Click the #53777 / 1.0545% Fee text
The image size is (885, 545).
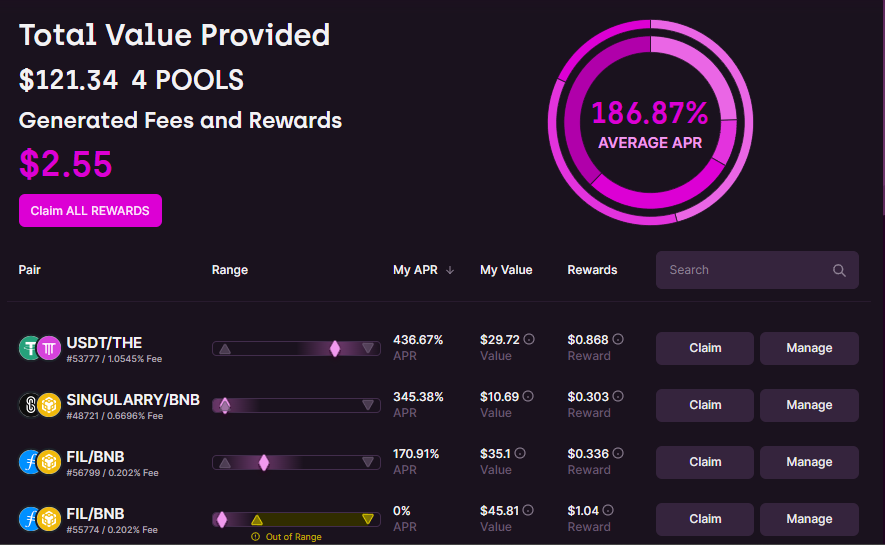pos(114,359)
